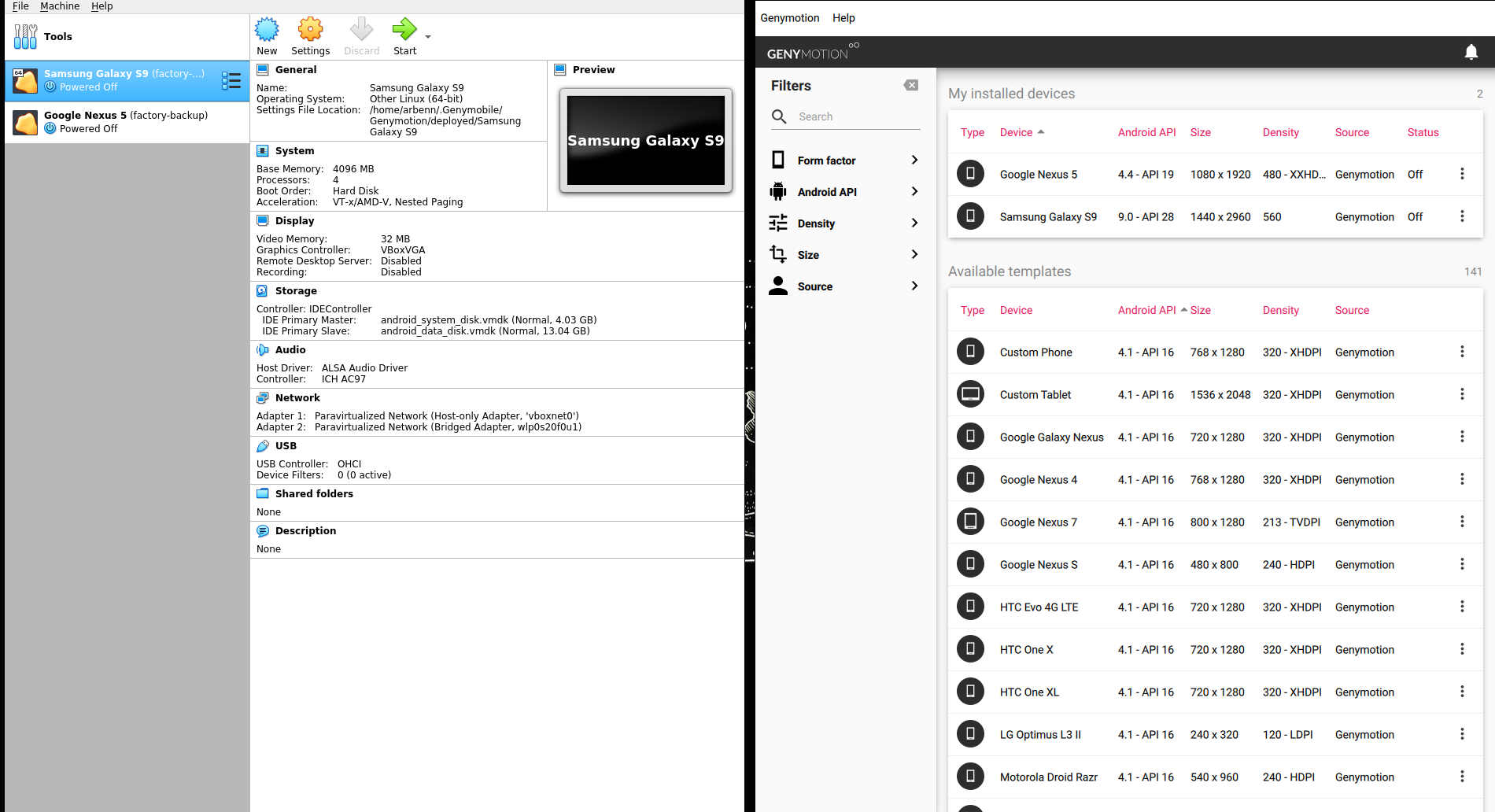
Task: Select Google Nexus 5 factory-backup VM
Action: [x=127, y=122]
